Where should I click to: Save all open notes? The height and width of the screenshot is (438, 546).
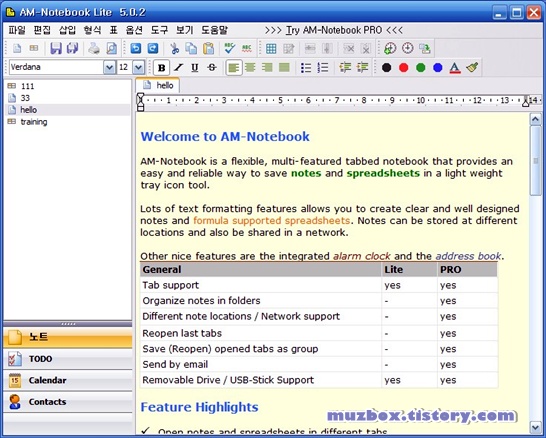coord(72,48)
